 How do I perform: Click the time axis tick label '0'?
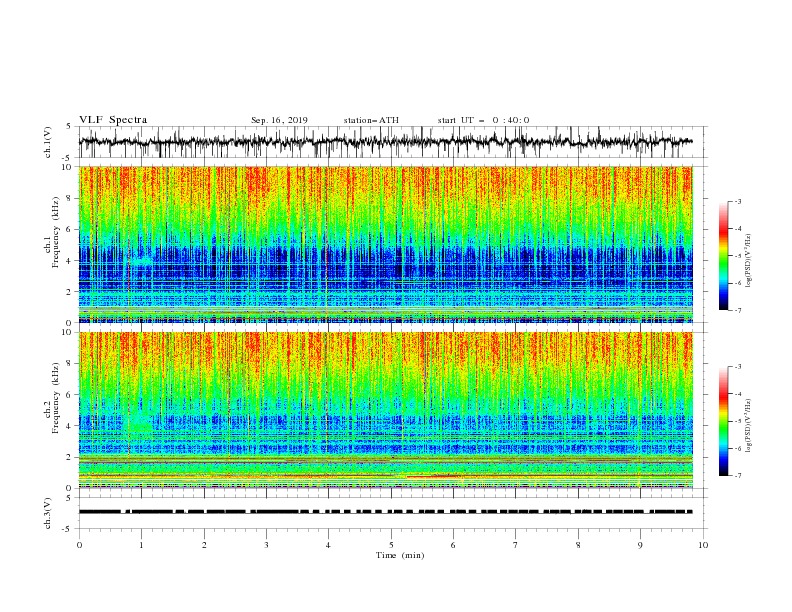[79, 545]
